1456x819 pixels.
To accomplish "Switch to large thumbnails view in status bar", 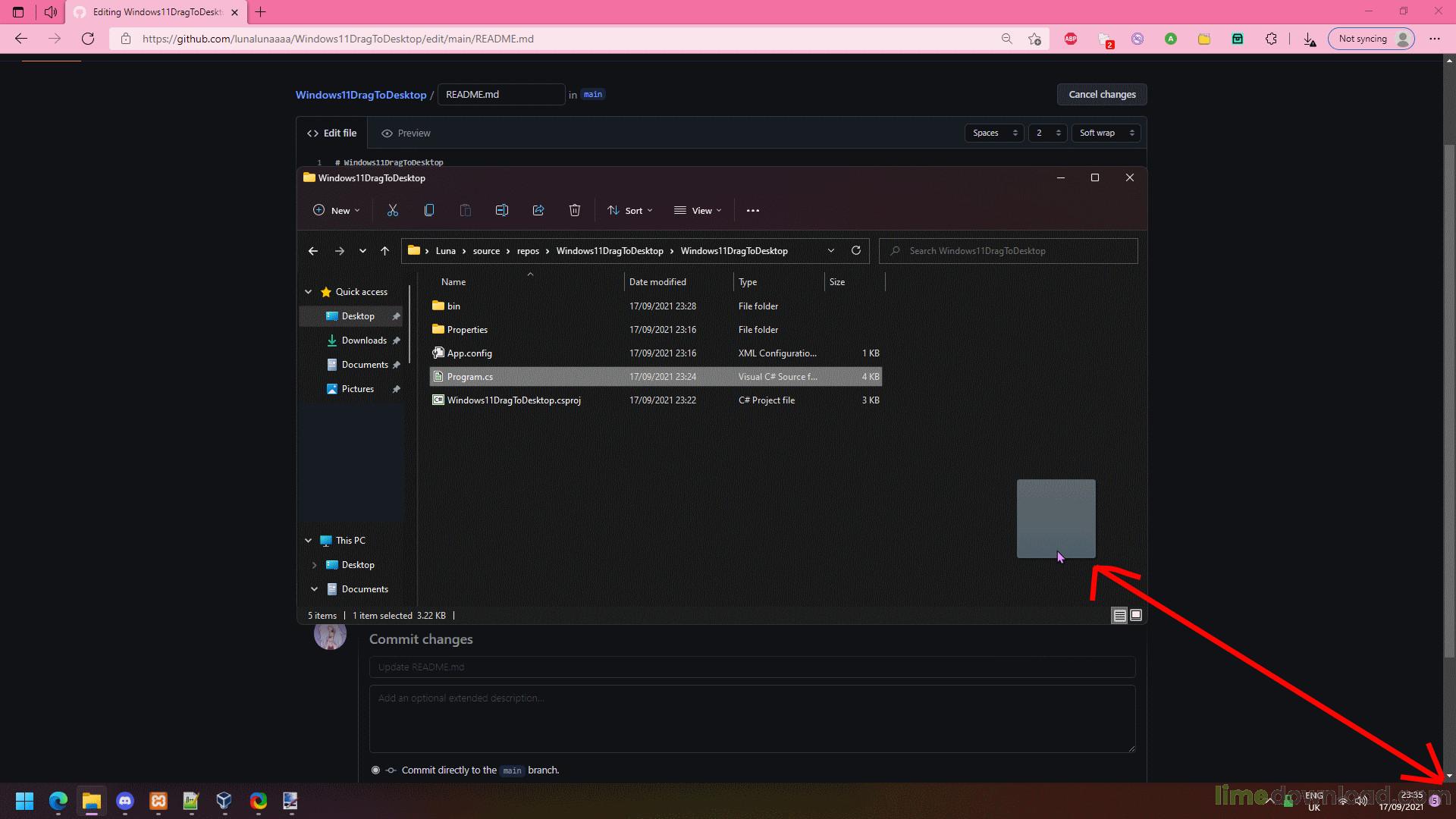I will 1136,615.
